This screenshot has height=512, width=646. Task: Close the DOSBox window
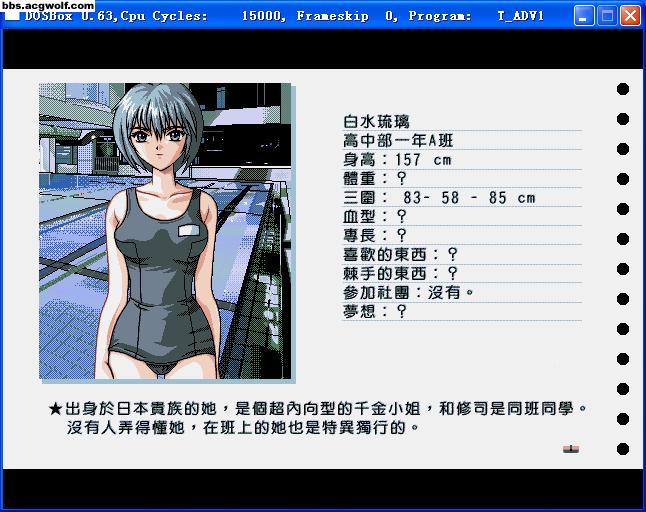pyautogui.click(x=630, y=16)
